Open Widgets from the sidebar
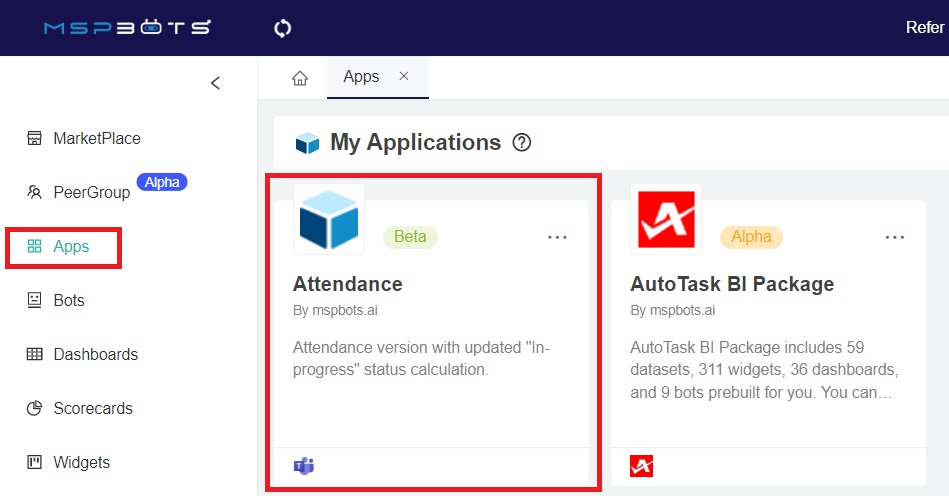 click(x=81, y=462)
